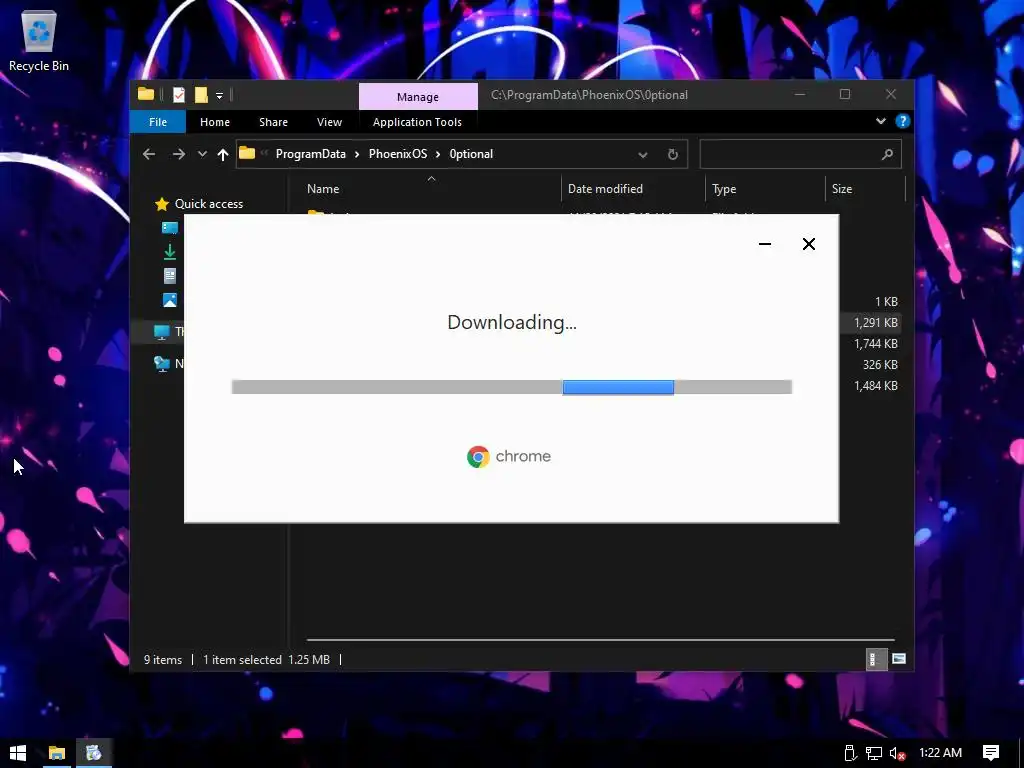Open the File menu in Explorer

point(157,122)
